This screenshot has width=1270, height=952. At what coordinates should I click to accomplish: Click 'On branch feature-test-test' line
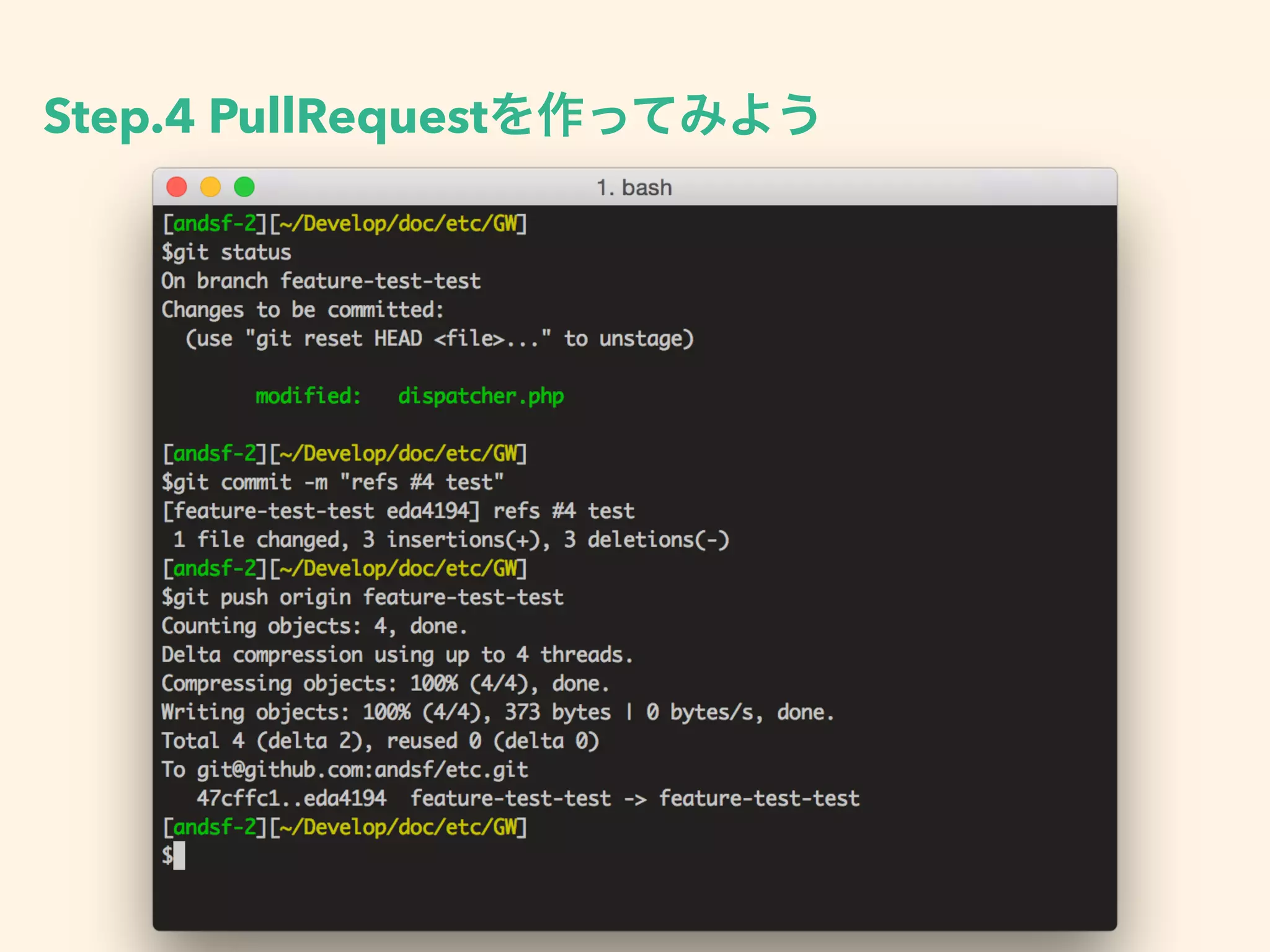coord(321,281)
